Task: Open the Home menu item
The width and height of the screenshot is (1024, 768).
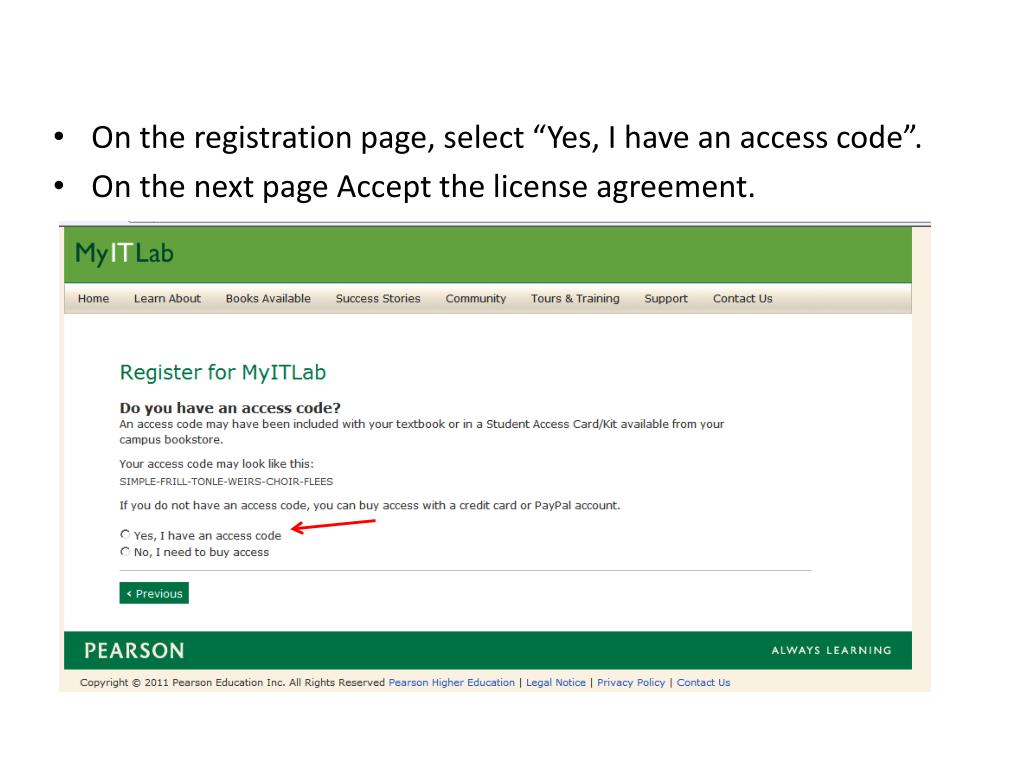Action: click(x=93, y=298)
